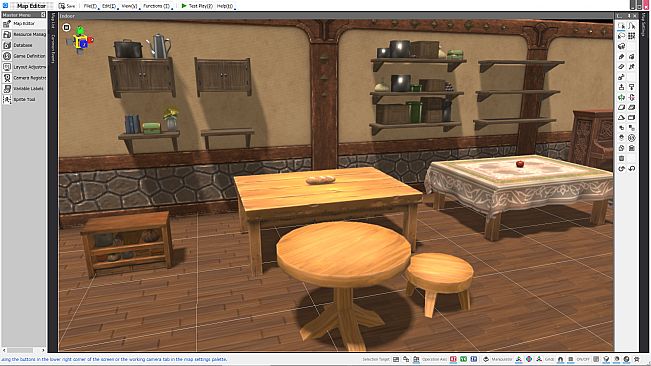Select the raise terrain tool
This screenshot has height=366, width=651.
(621, 87)
